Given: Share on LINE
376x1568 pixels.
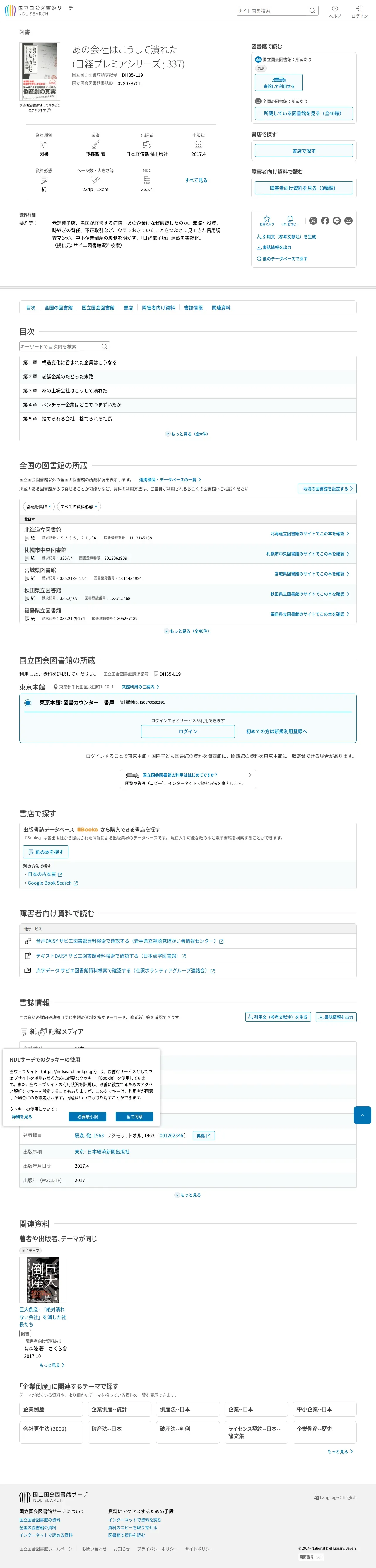Looking at the screenshot, I should tap(336, 220).
